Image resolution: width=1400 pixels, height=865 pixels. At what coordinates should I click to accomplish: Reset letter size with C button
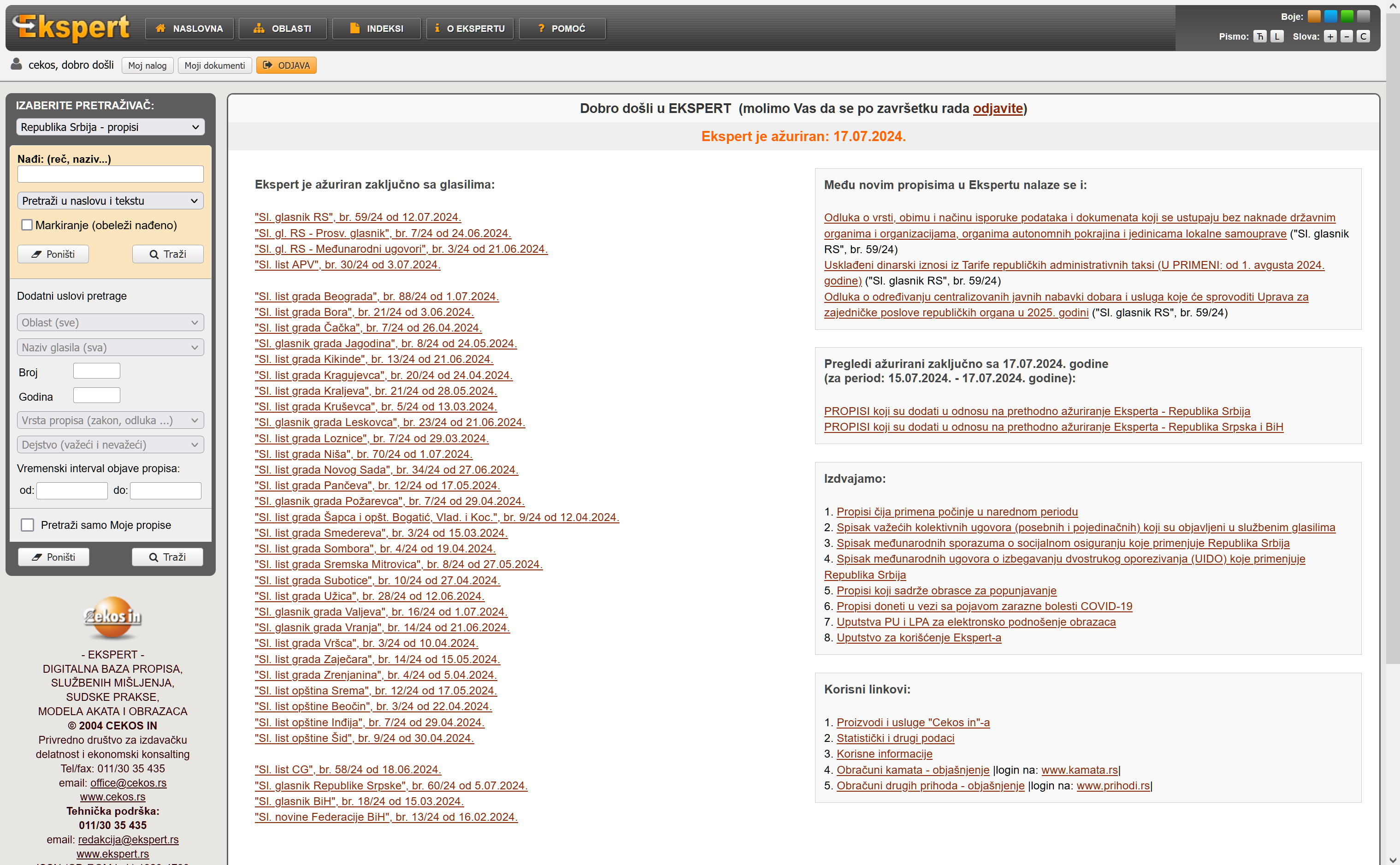(1364, 36)
